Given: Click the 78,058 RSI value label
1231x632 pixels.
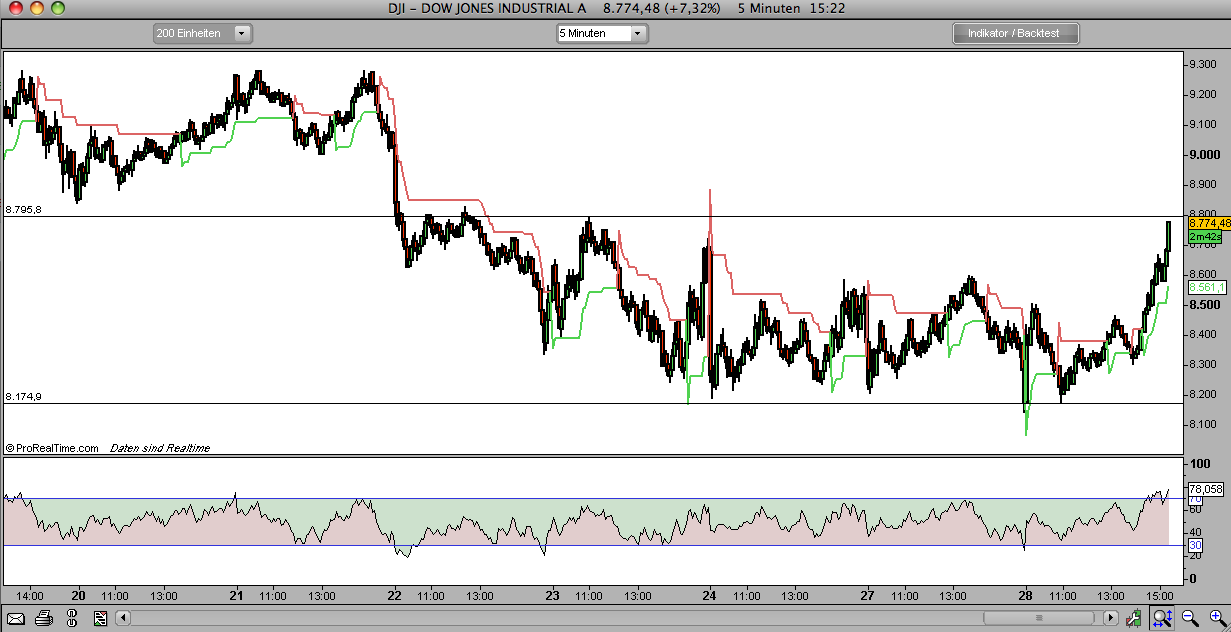Looking at the screenshot, I should click(x=1205, y=489).
